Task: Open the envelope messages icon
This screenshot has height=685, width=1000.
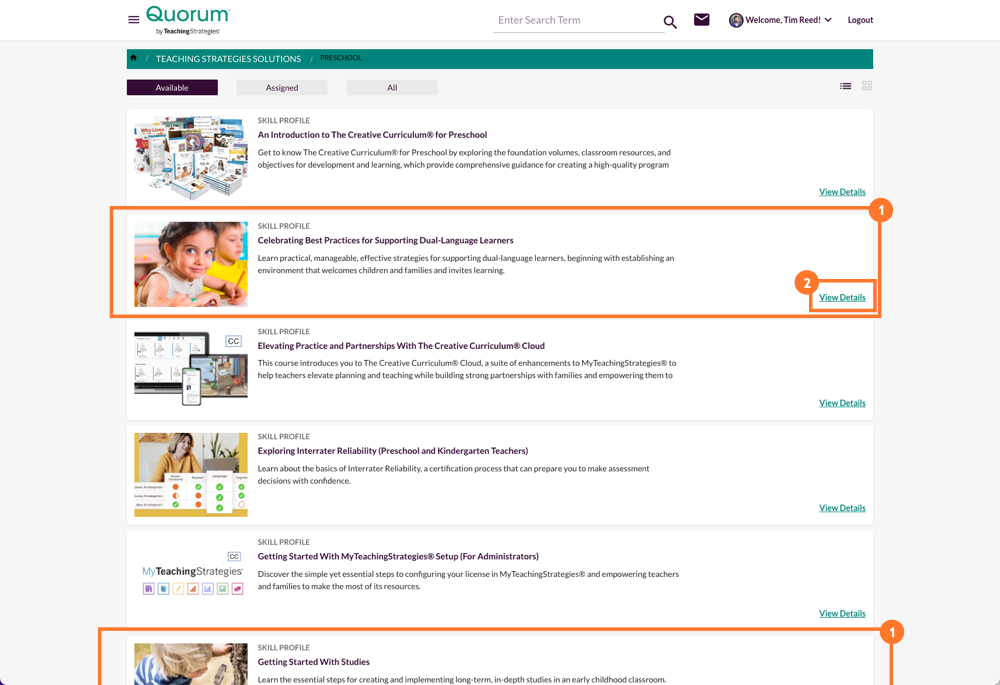Action: (701, 19)
